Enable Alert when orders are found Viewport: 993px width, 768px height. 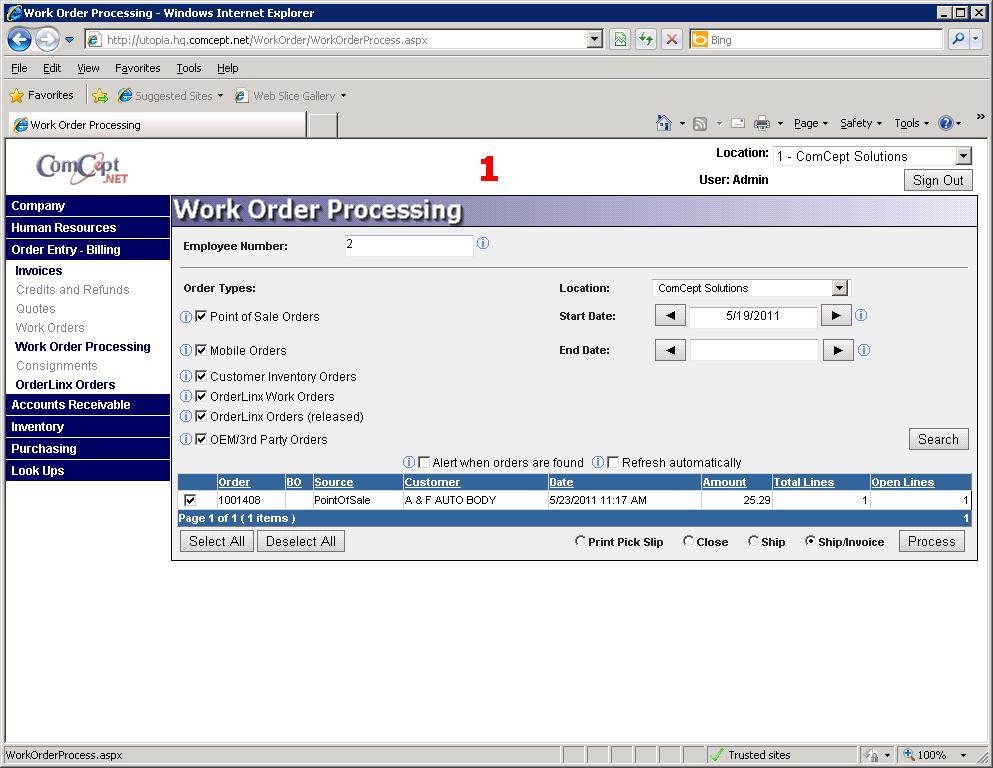click(x=424, y=463)
